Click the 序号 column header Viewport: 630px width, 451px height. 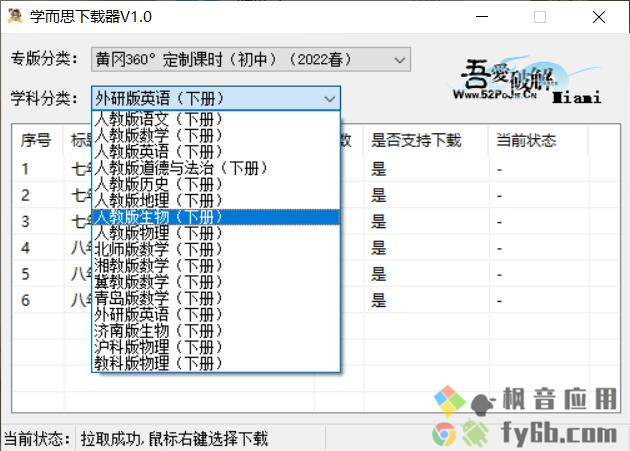pos(37,140)
